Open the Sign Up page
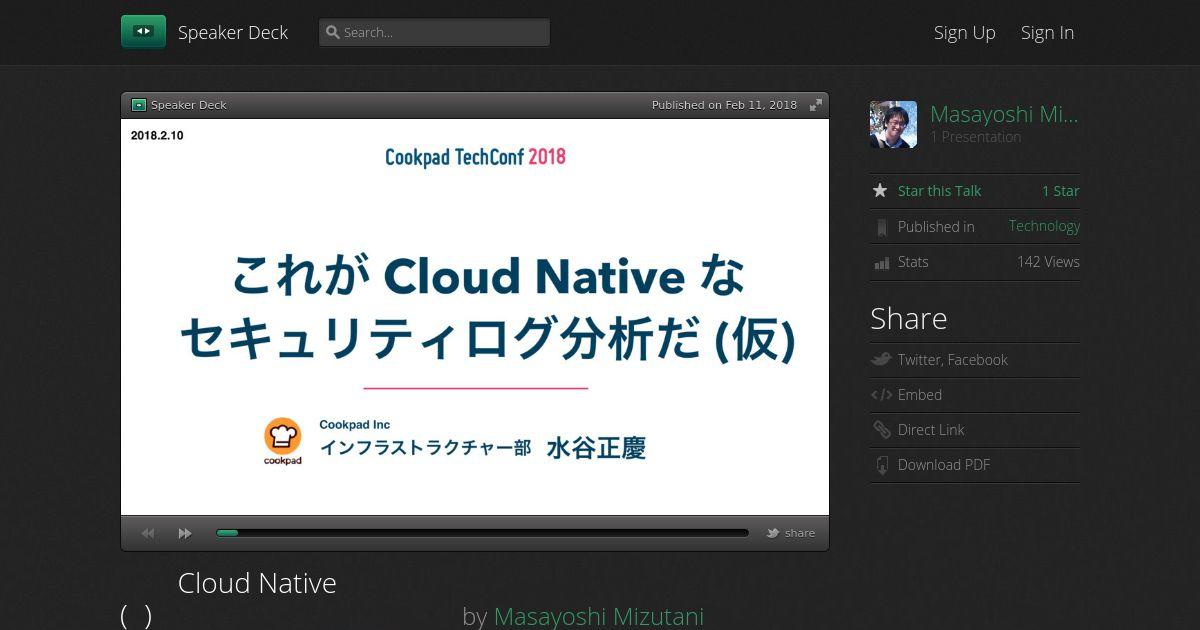 [x=964, y=32]
